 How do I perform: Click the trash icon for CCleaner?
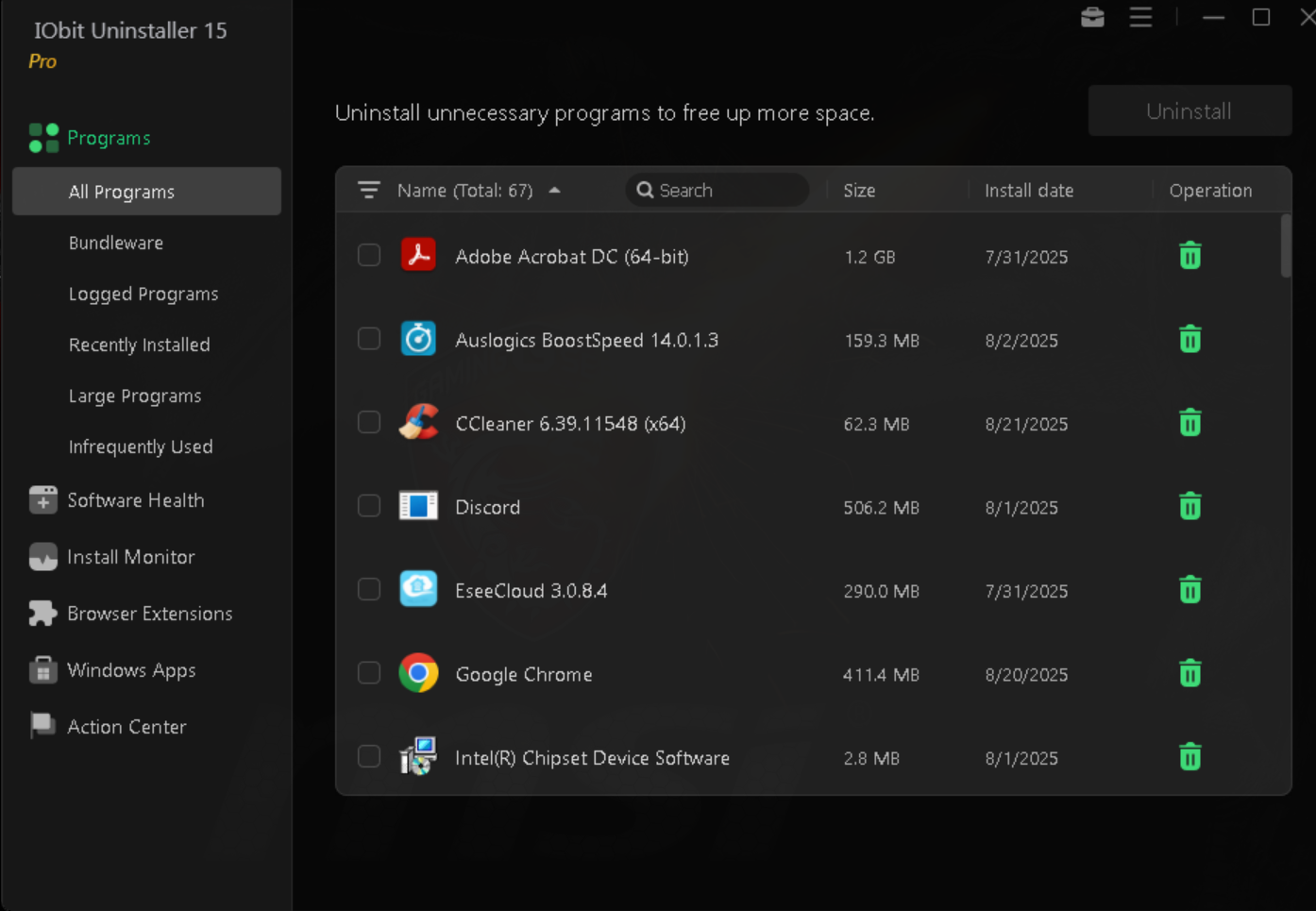click(1190, 423)
